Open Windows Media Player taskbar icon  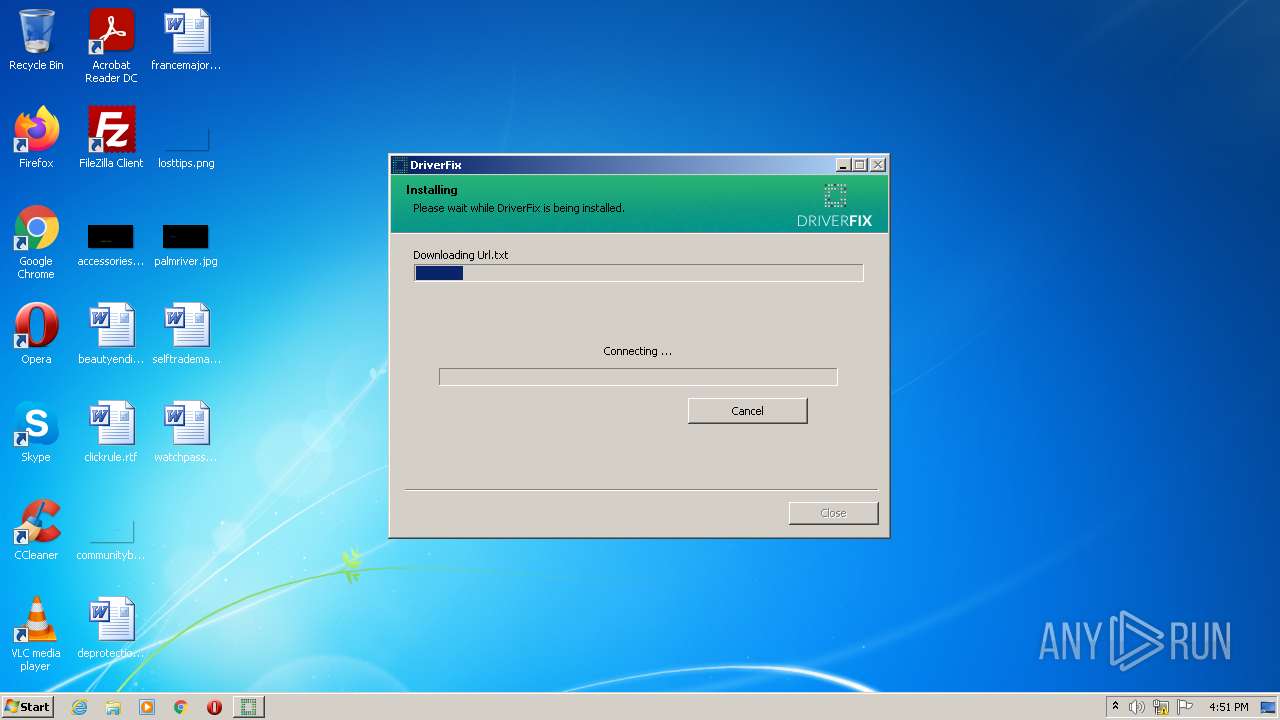(x=147, y=707)
